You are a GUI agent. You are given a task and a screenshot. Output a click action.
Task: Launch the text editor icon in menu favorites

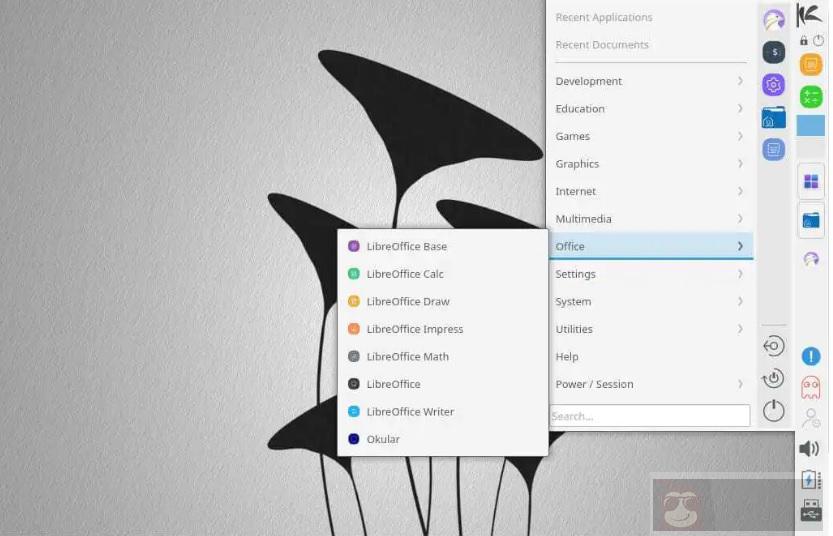click(x=774, y=149)
